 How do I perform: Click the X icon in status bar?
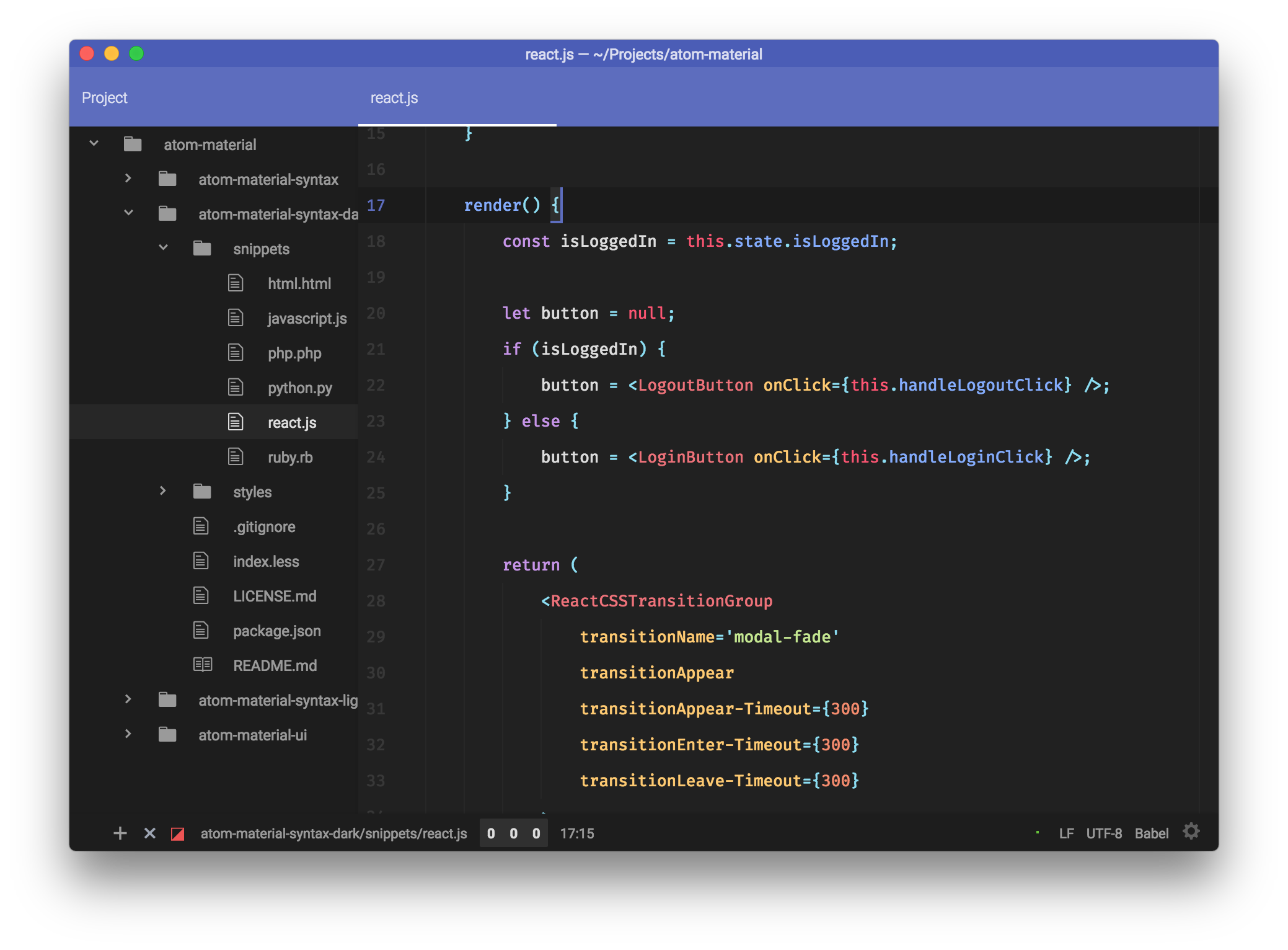pos(149,833)
